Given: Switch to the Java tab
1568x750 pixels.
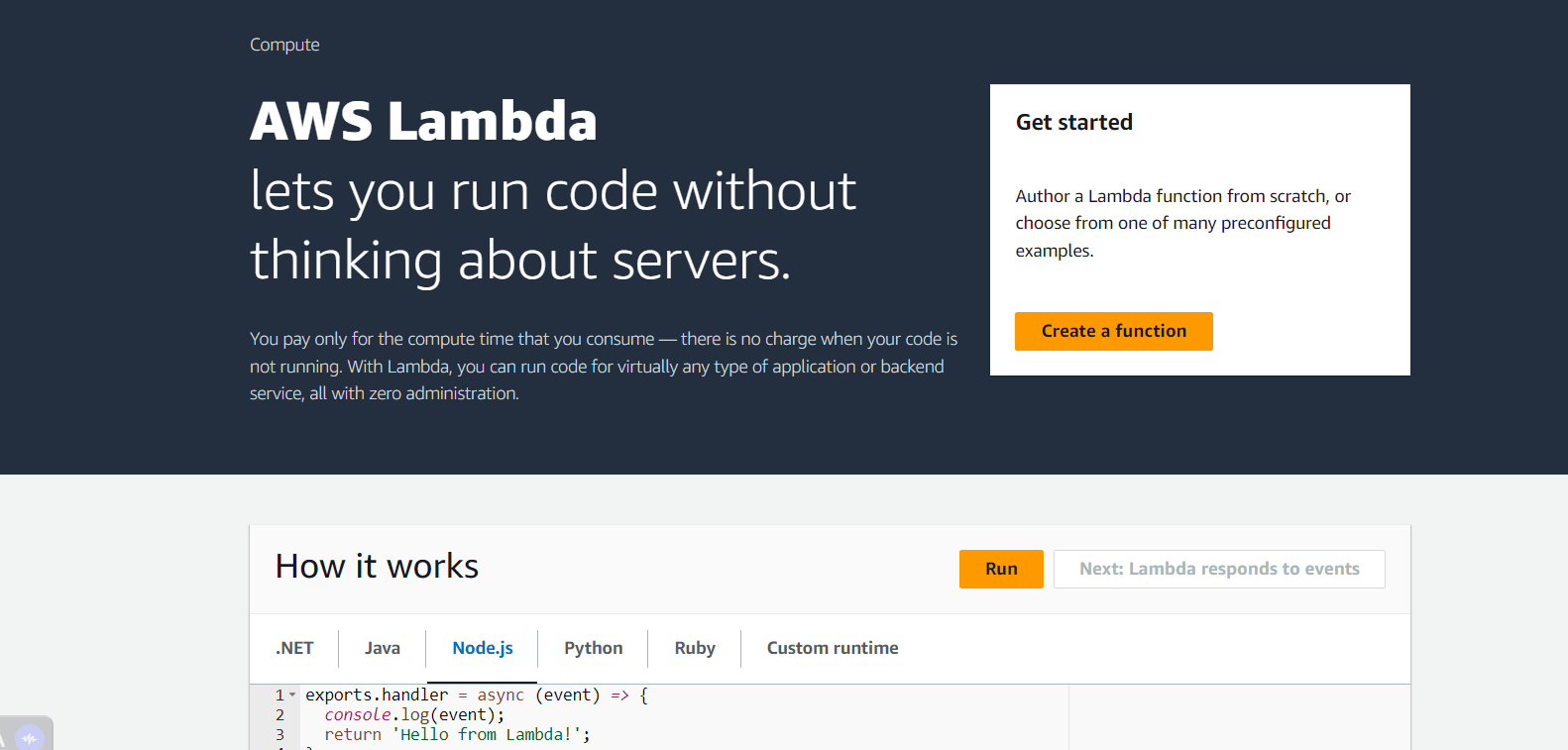Looking at the screenshot, I should (383, 648).
